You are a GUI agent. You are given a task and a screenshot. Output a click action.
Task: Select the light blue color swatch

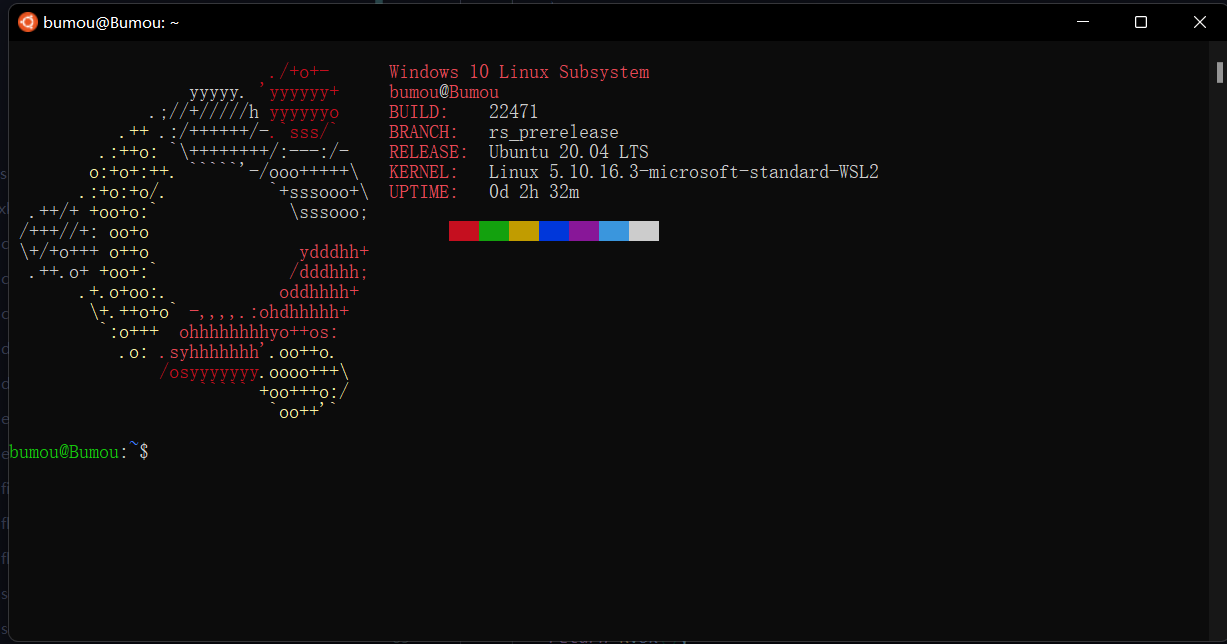[613, 230]
